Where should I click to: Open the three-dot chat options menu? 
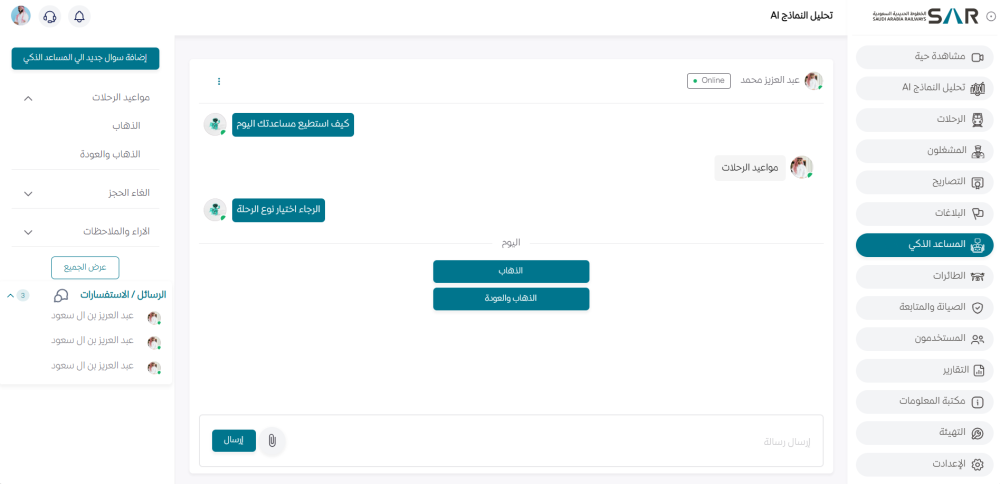[219, 81]
